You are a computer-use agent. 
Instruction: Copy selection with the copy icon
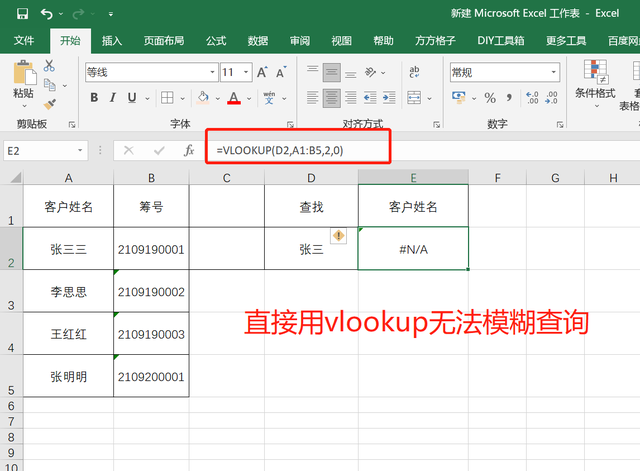coord(50,85)
